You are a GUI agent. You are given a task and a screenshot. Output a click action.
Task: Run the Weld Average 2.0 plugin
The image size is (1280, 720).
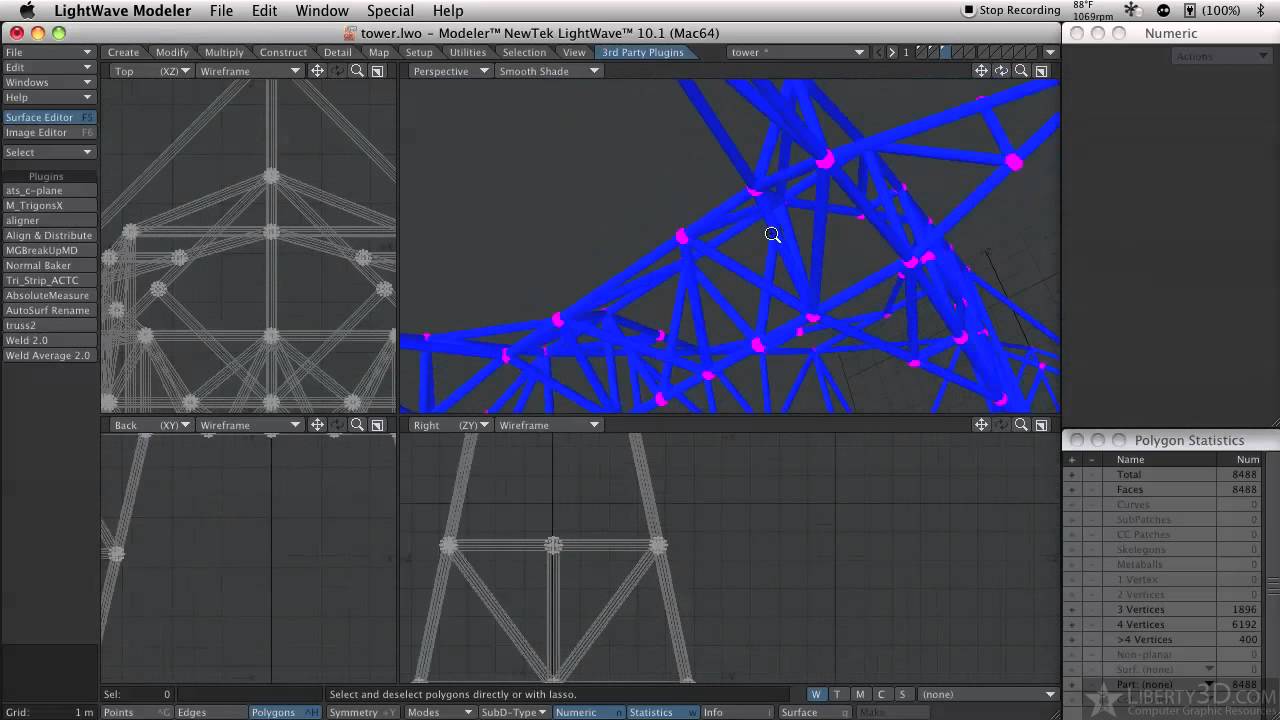pyautogui.click(x=48, y=355)
